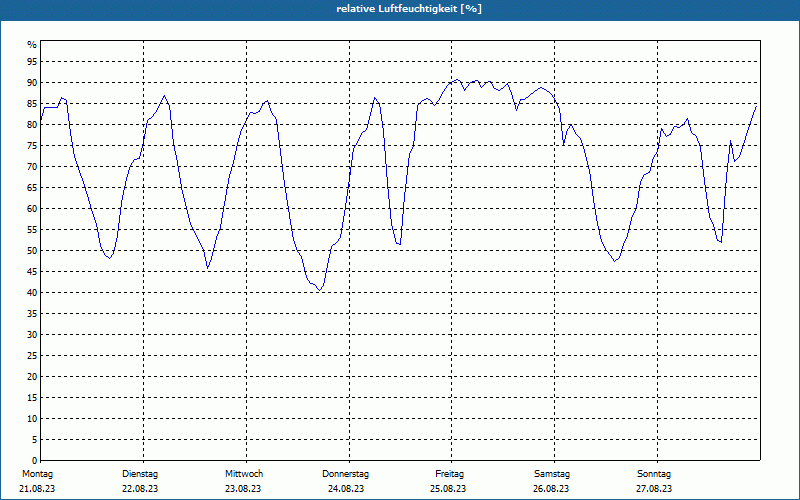Click the date 24.08.23

(x=346, y=489)
